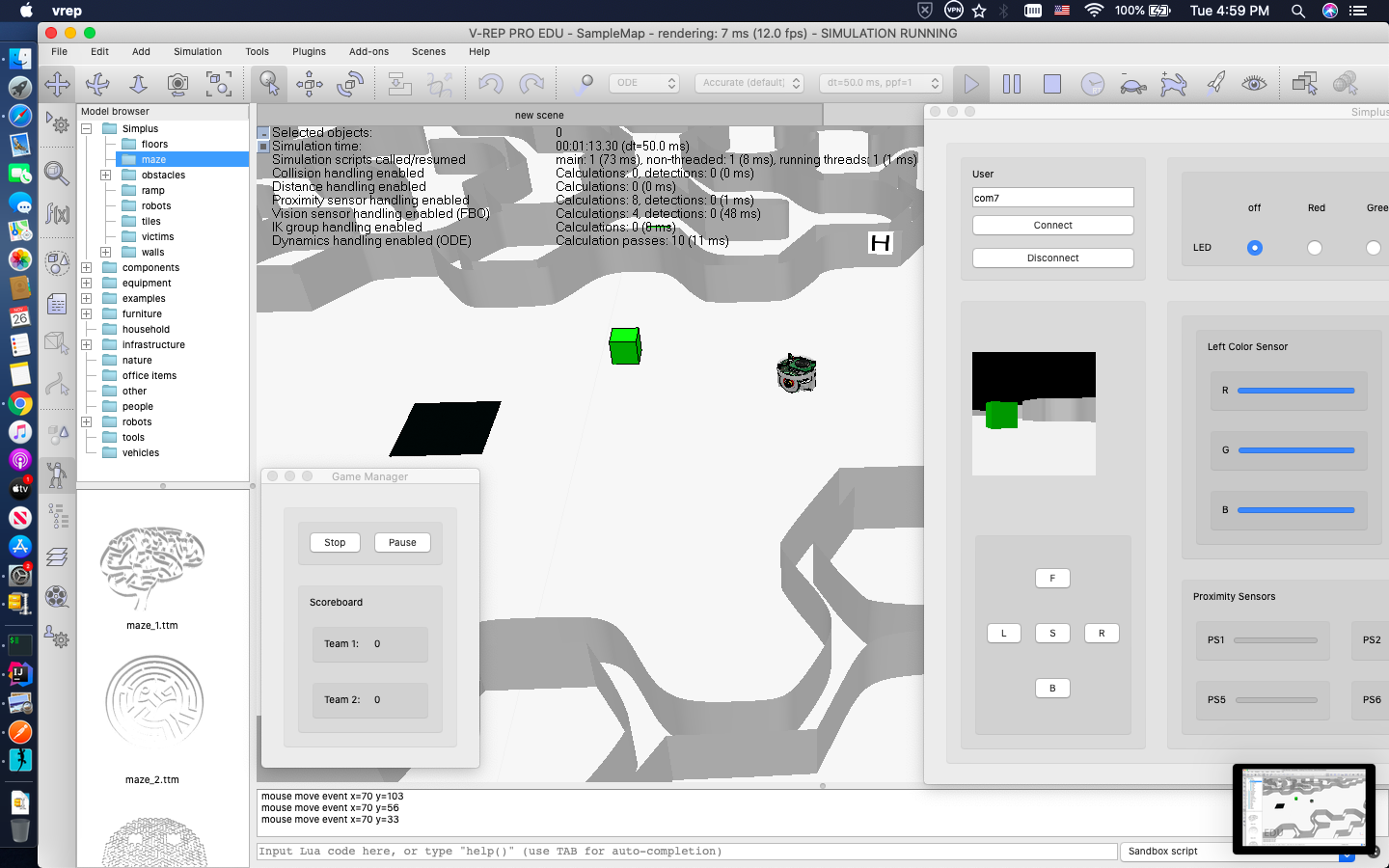
Task: Open the scene object properties magnifier
Action: pyautogui.click(x=57, y=174)
